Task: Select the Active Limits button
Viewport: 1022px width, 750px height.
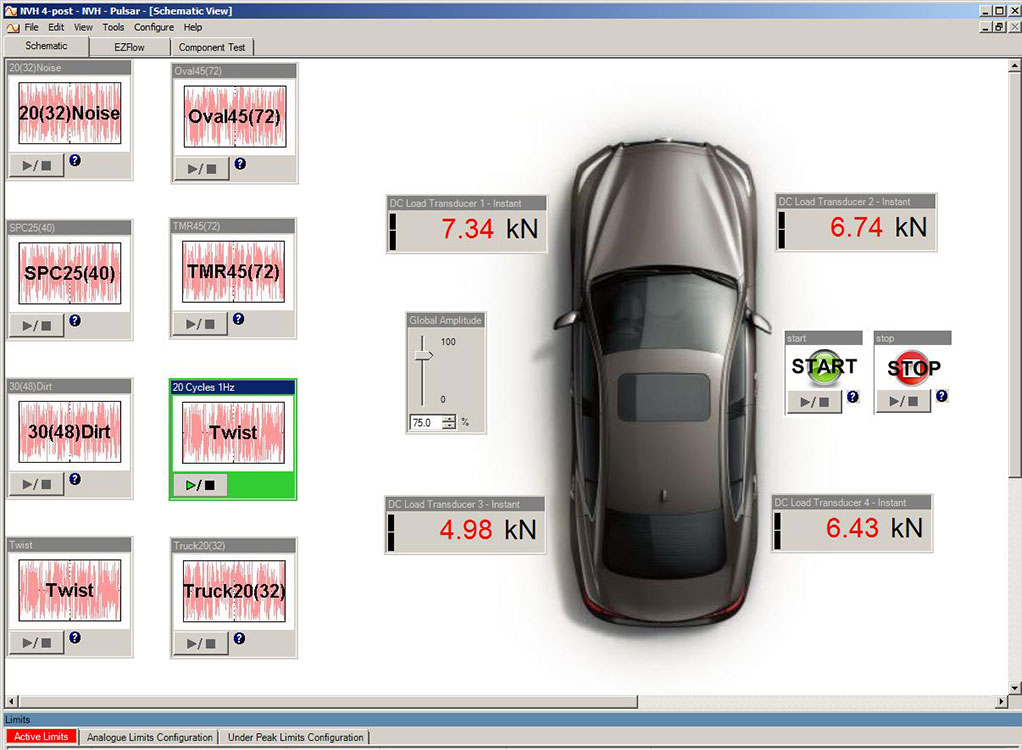Action: (41, 737)
